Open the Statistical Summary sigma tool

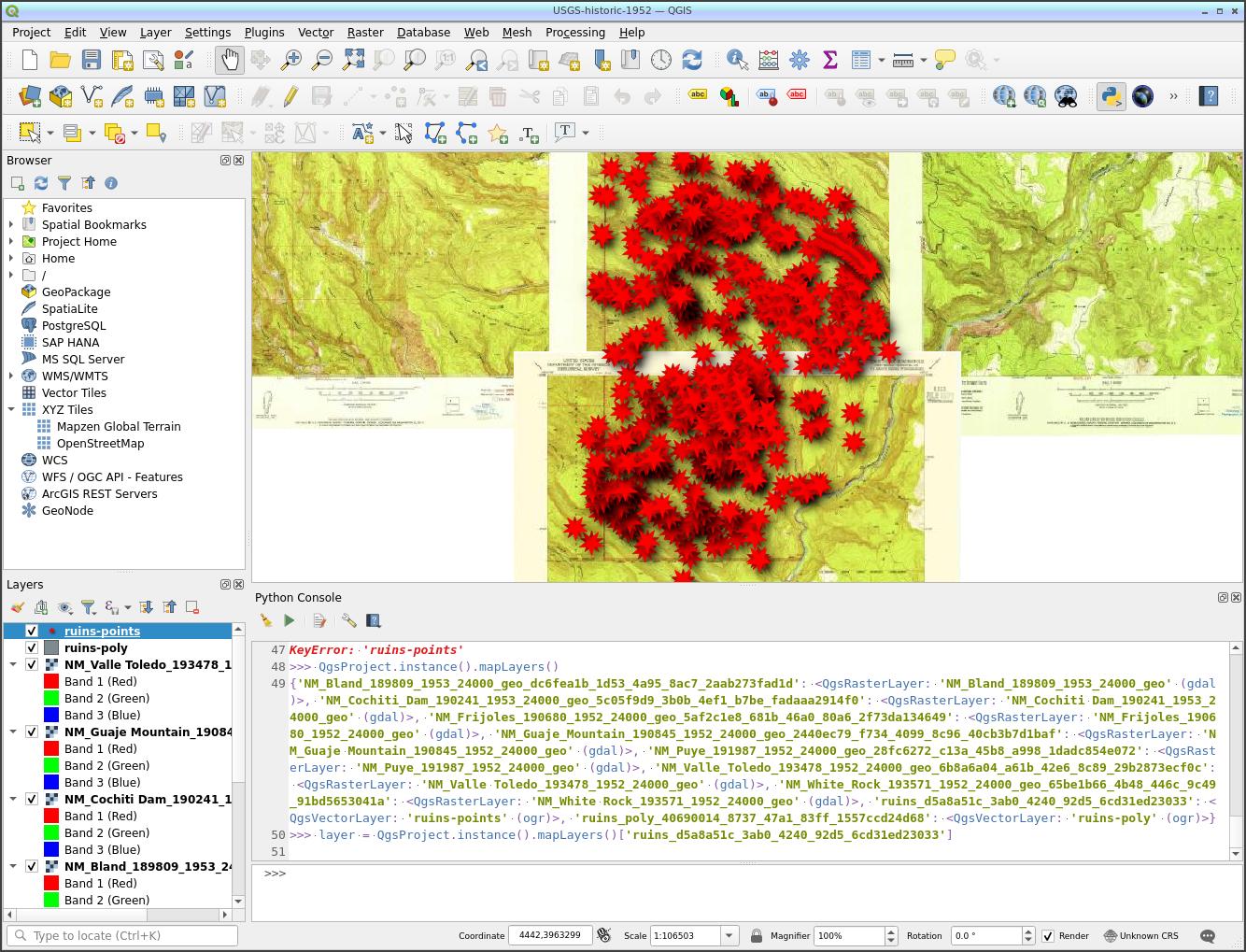[829, 60]
